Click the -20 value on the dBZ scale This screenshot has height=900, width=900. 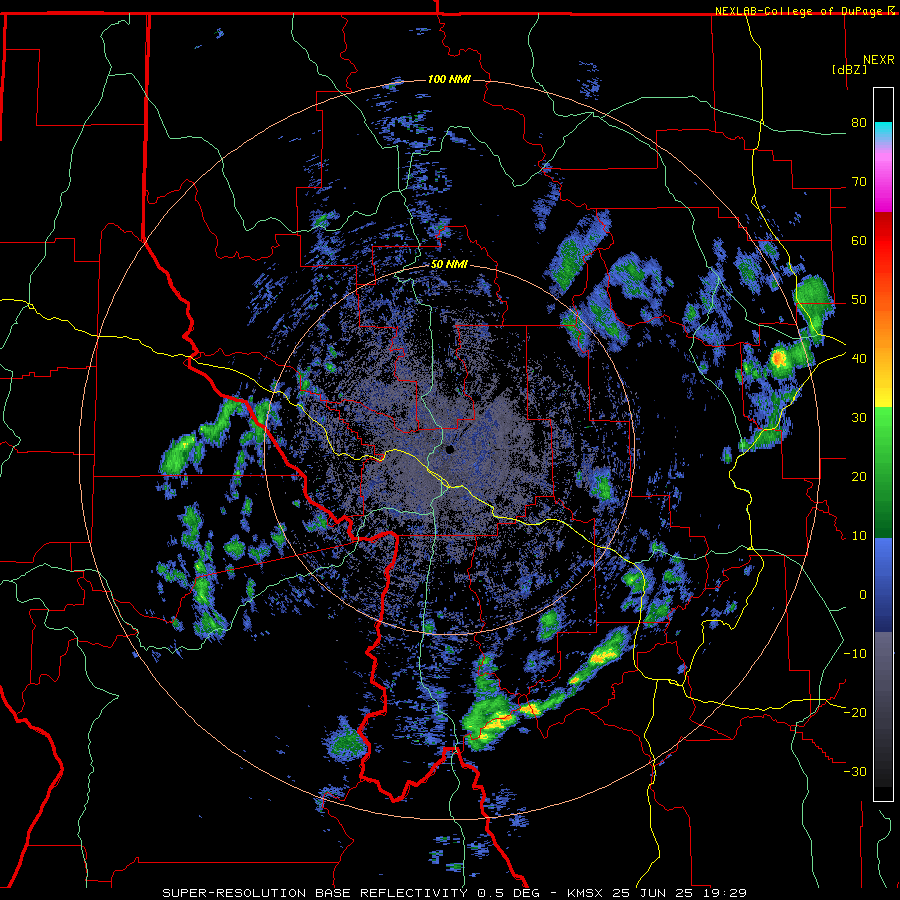855,712
